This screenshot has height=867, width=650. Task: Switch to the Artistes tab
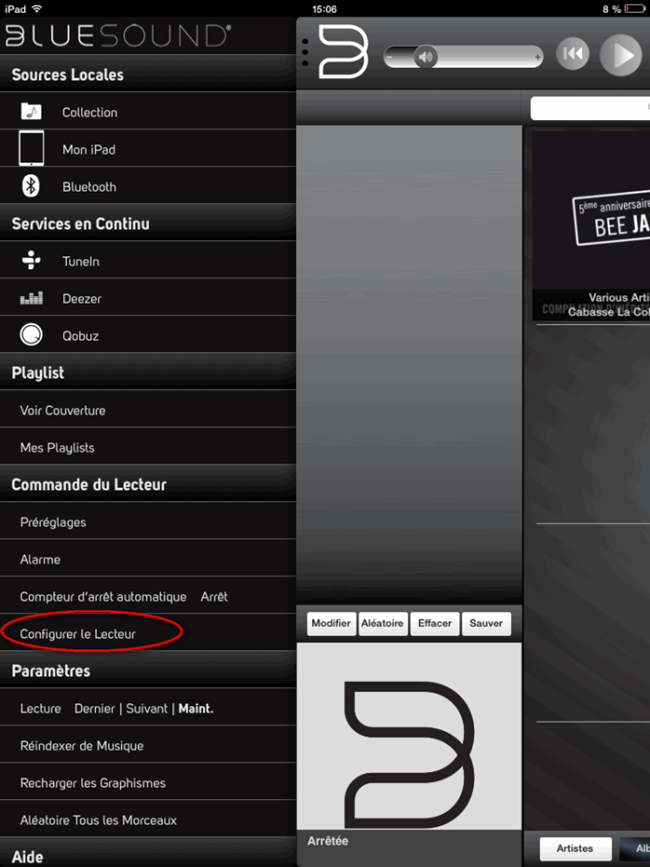point(575,848)
